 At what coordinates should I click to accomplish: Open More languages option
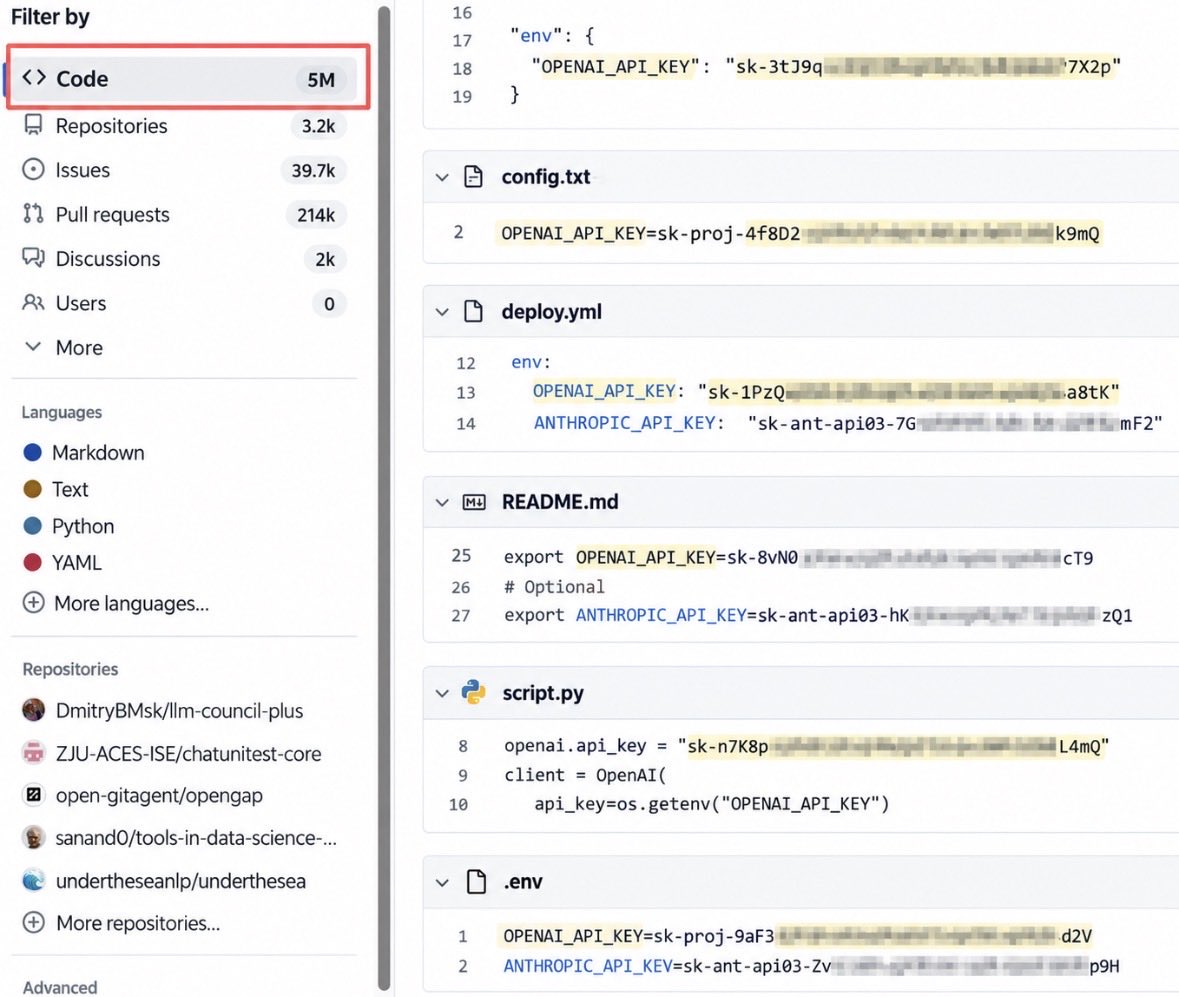click(131, 603)
